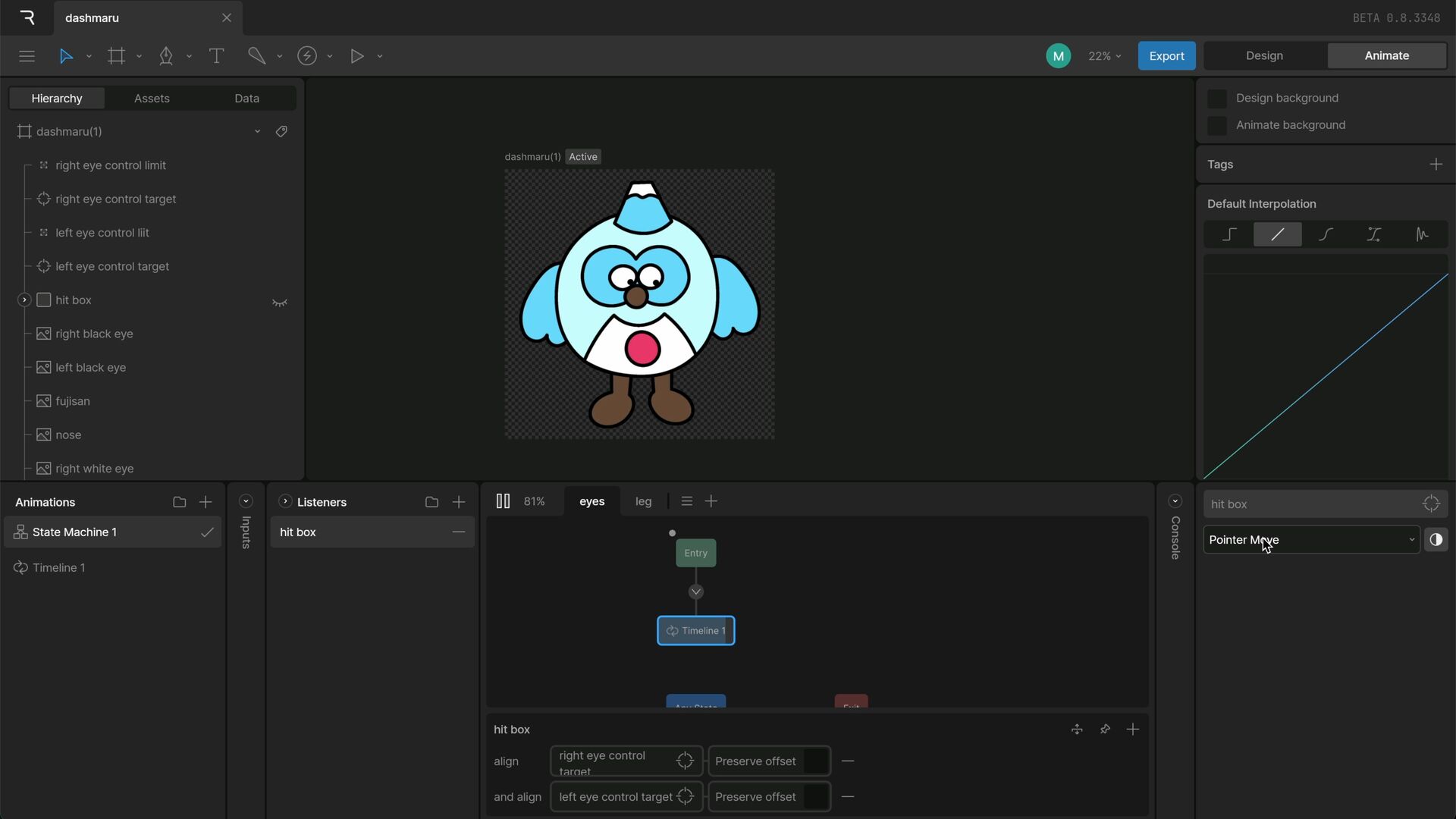The width and height of the screenshot is (1456, 819).
Task: Switch to the Data tab
Action: point(246,99)
